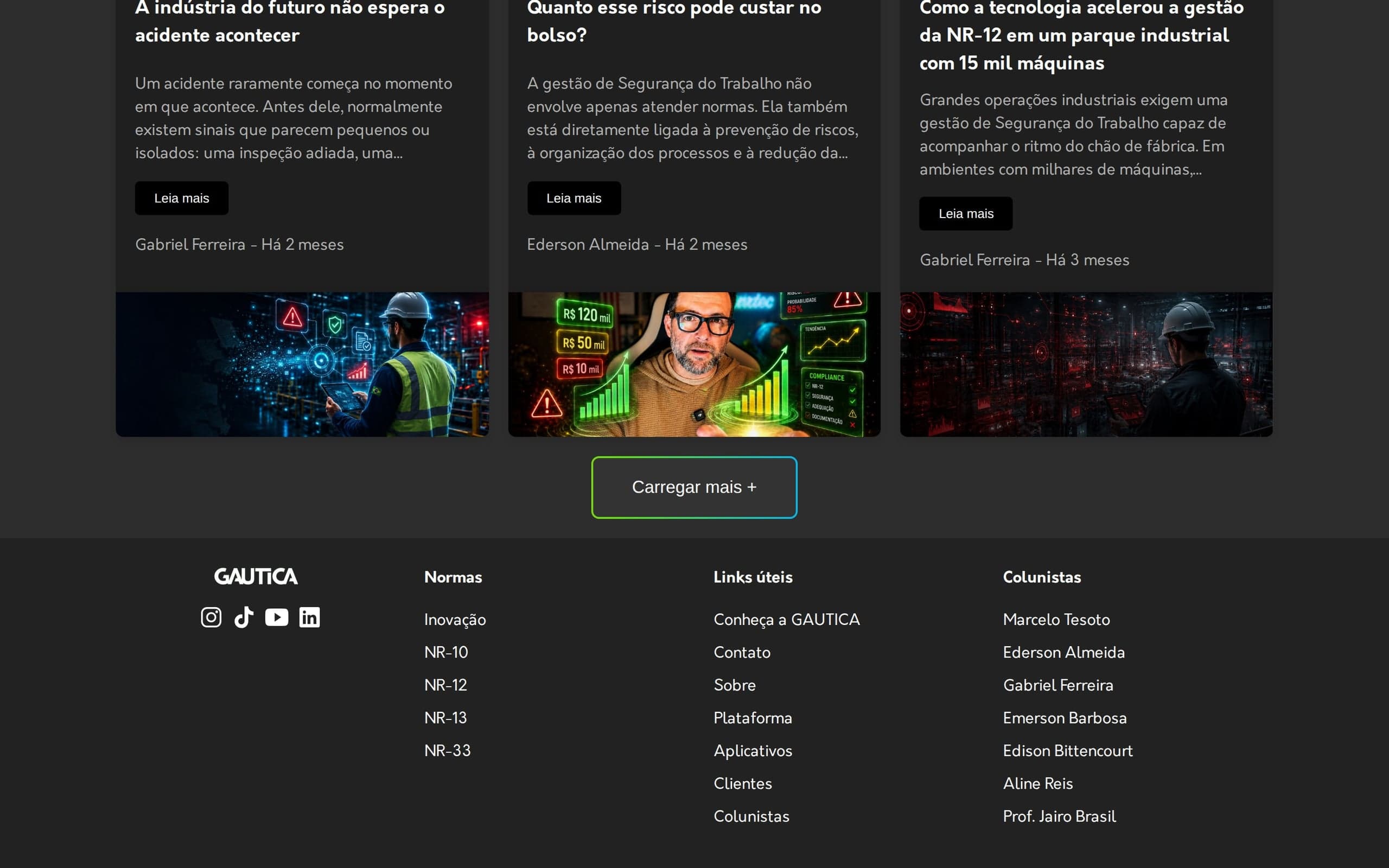This screenshot has height=868, width=1389.
Task: Click the Normas footer heading
Action: 453,577
